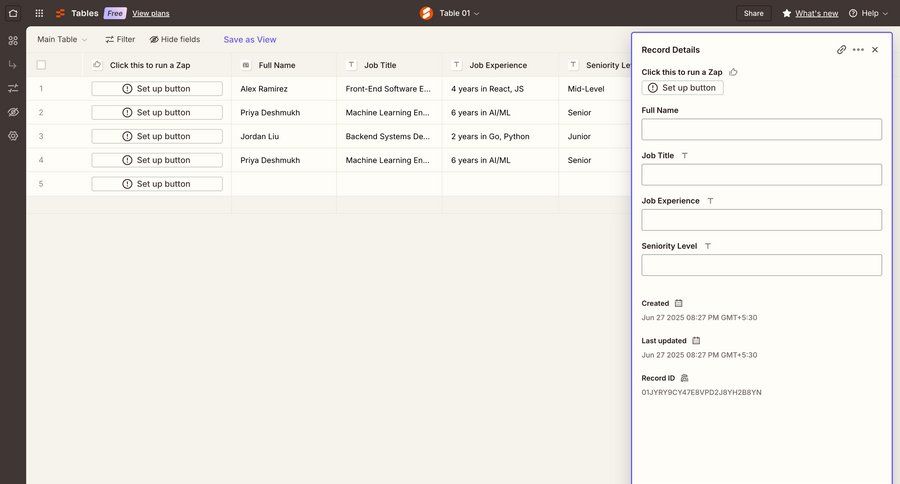The width and height of the screenshot is (900, 484).
Task: Select empty Full Name cell in row 5
Action: (284, 184)
